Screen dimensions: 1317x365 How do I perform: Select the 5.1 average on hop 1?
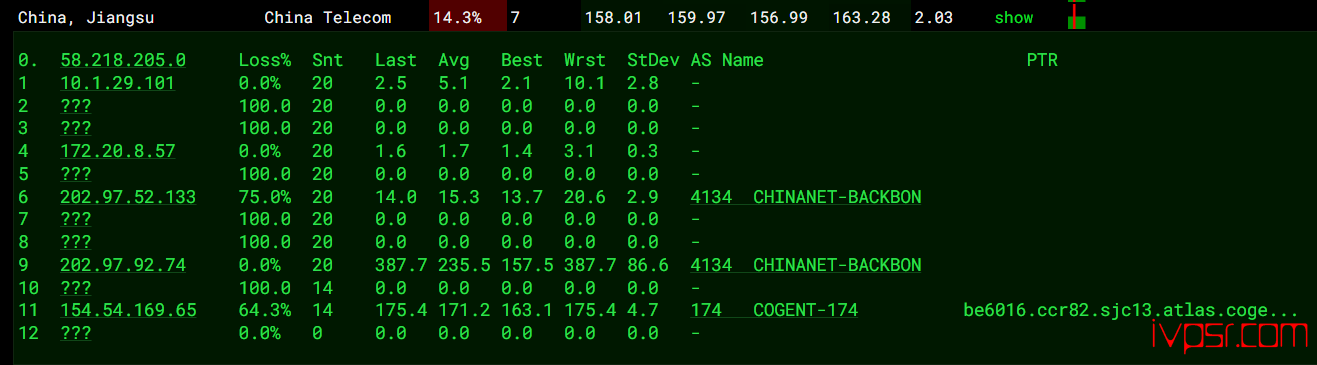pyautogui.click(x=454, y=83)
